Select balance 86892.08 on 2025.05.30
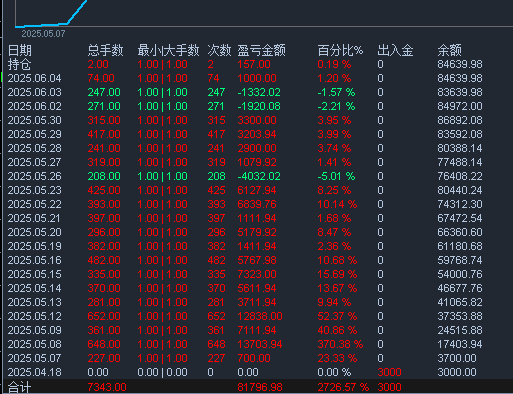This screenshot has height=394, width=513. point(460,120)
